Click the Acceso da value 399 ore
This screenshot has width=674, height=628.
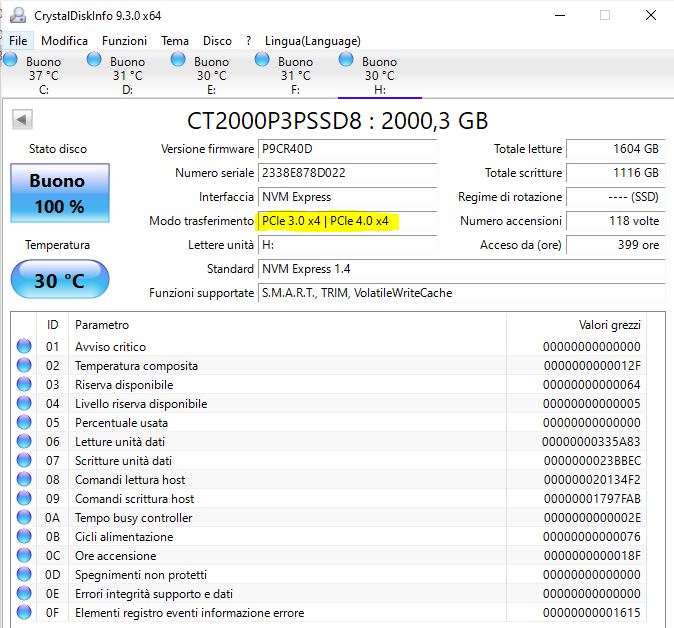(616, 245)
